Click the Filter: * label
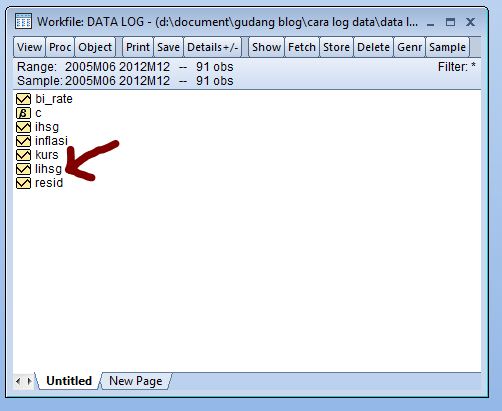The height and width of the screenshot is (411, 502). (457, 67)
